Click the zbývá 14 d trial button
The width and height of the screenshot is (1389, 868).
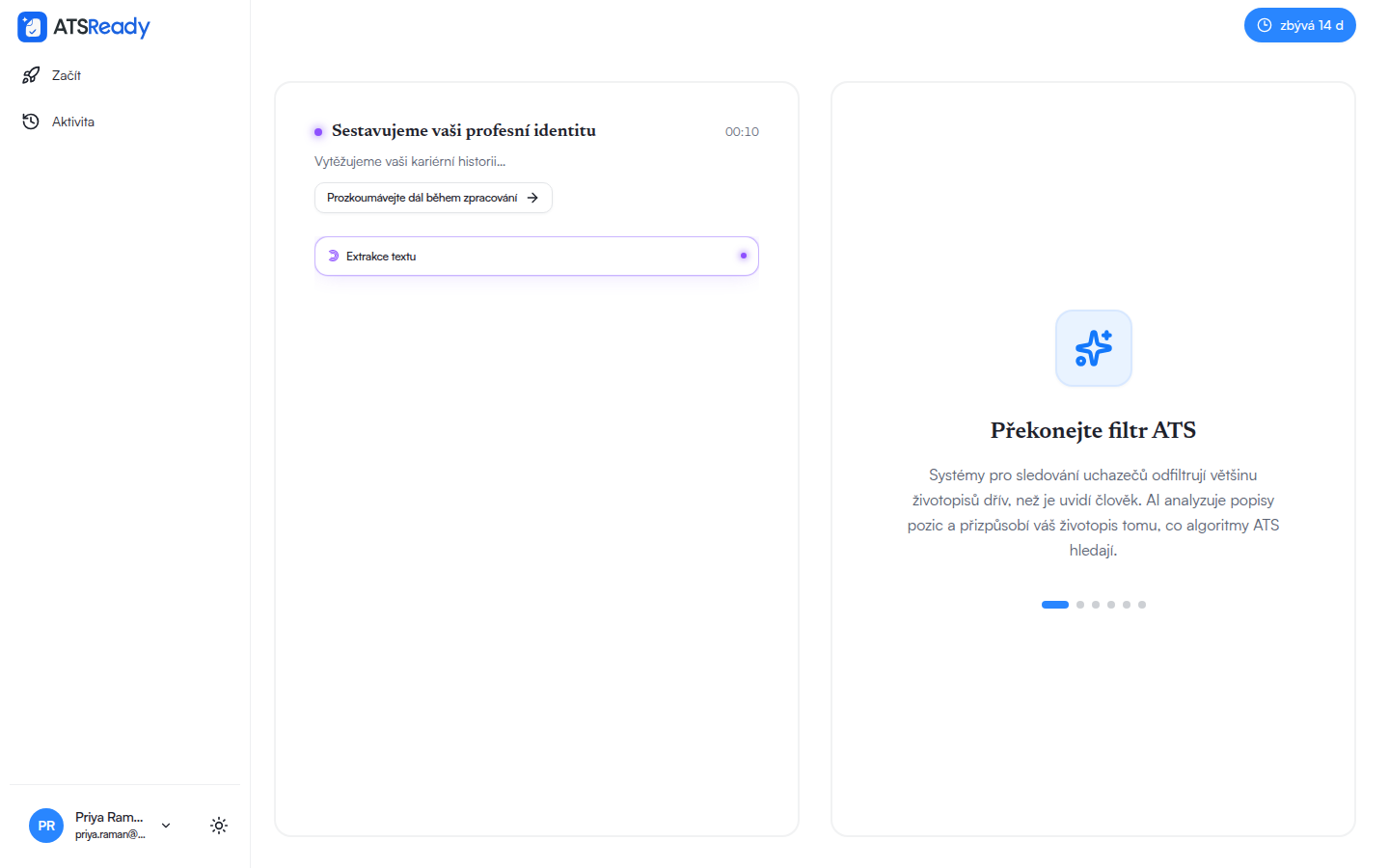click(x=1300, y=25)
